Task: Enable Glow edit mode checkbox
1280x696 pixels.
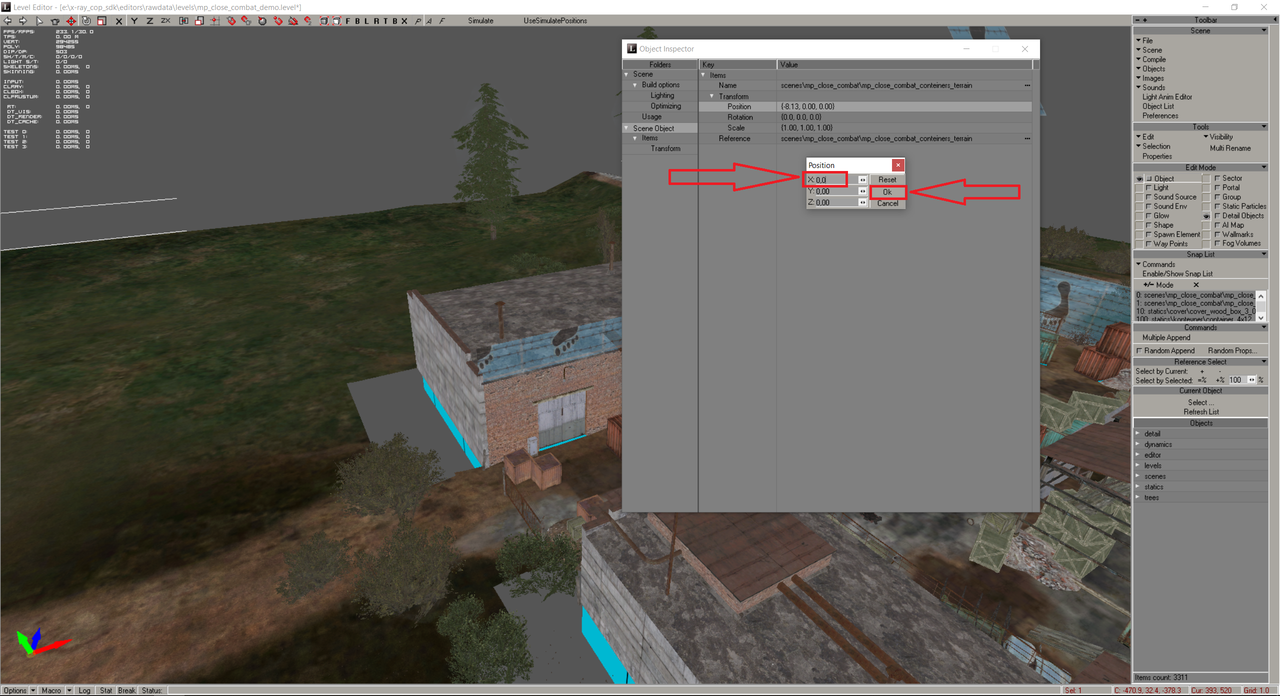Action: 1150,216
